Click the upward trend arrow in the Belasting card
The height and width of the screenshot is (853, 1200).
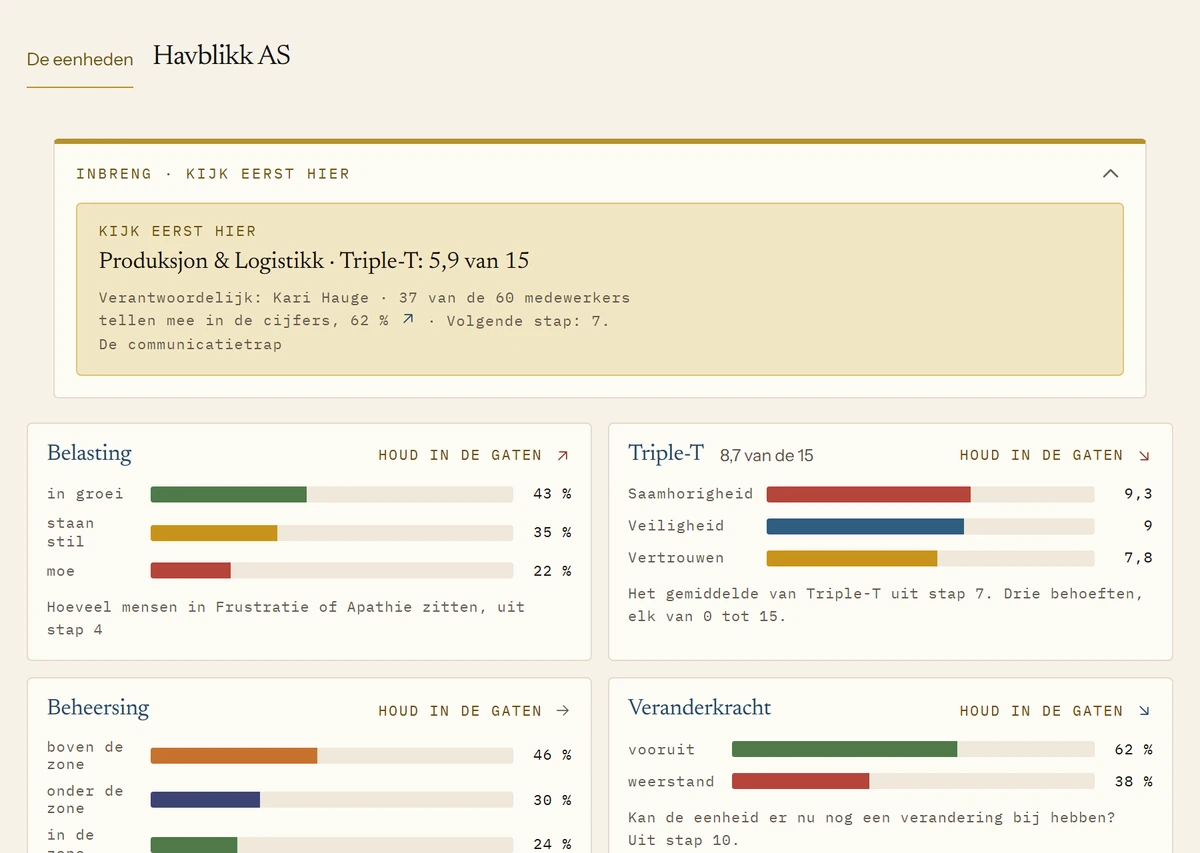coord(563,455)
